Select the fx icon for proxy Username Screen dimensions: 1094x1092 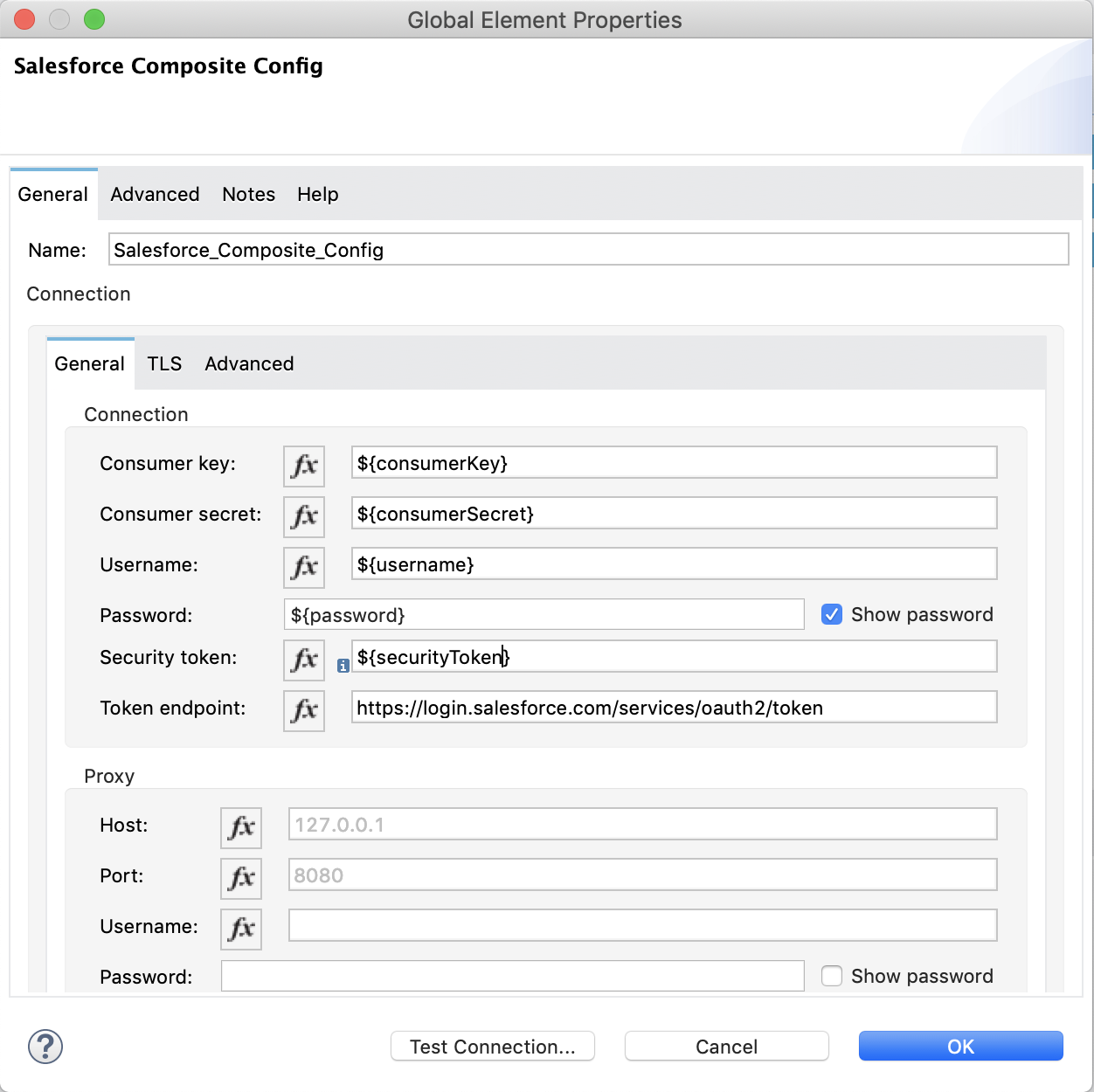point(240,929)
